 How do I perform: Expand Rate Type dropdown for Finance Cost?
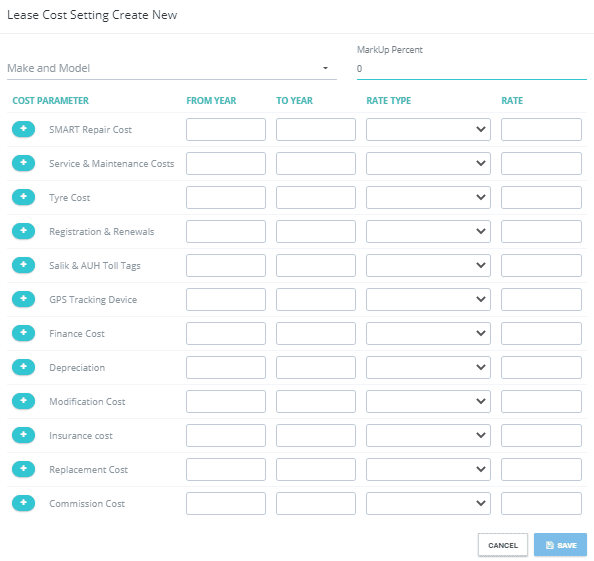point(428,333)
